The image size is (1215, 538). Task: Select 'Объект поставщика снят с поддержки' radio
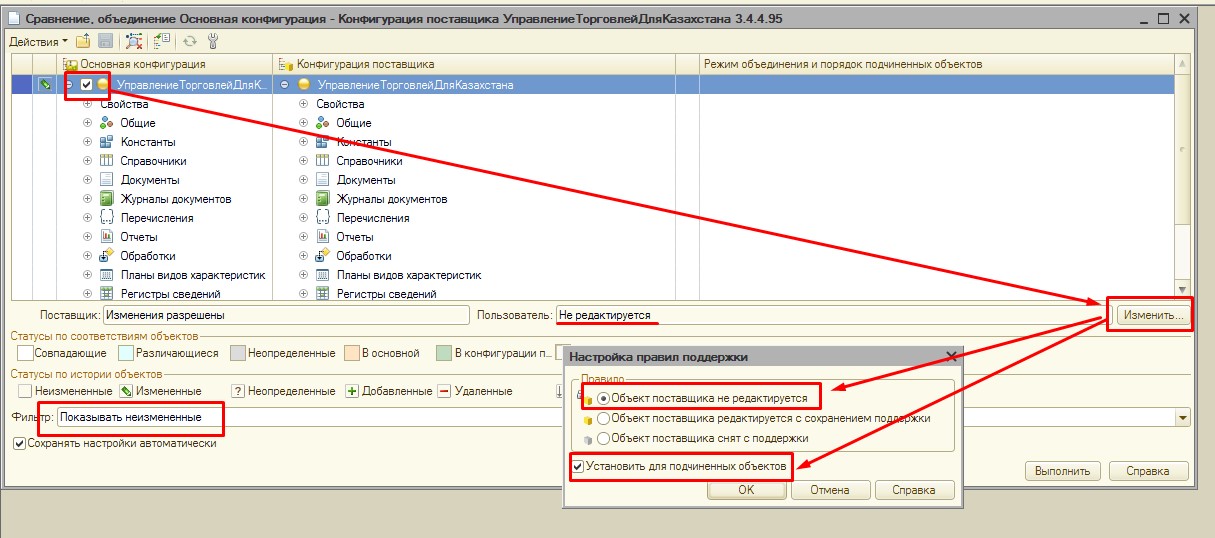(x=602, y=438)
